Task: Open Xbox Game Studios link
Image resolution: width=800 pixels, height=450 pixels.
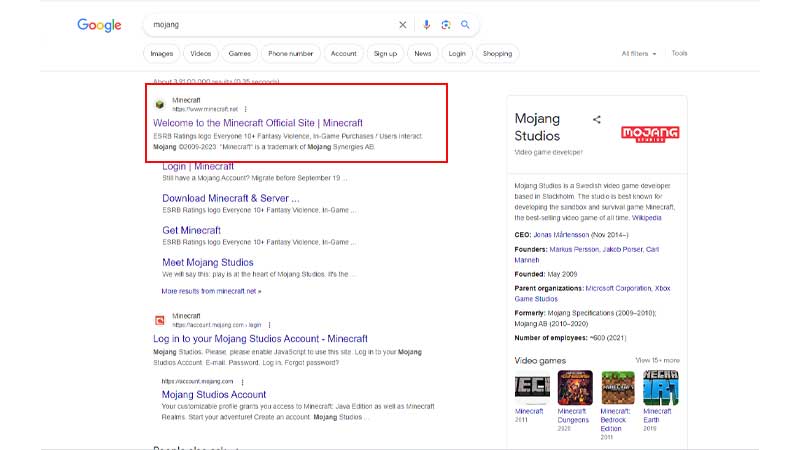Action: (x=592, y=294)
